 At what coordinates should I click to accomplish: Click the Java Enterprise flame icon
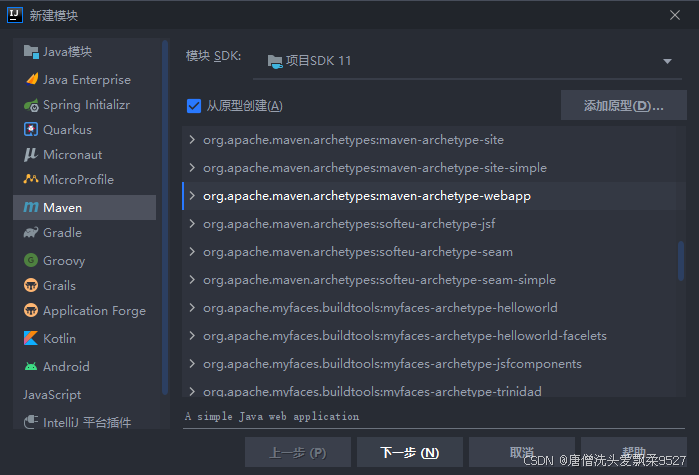coord(31,79)
